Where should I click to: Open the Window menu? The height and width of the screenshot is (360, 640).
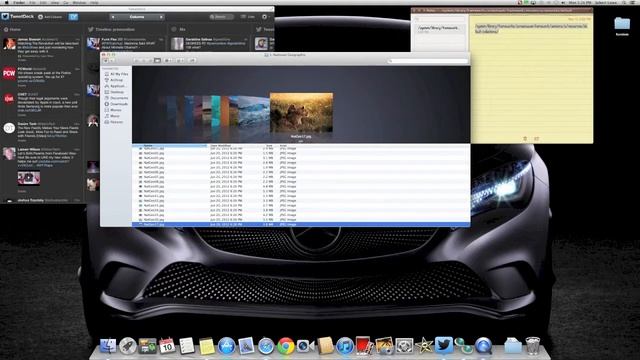pyautogui.click(x=79, y=2)
